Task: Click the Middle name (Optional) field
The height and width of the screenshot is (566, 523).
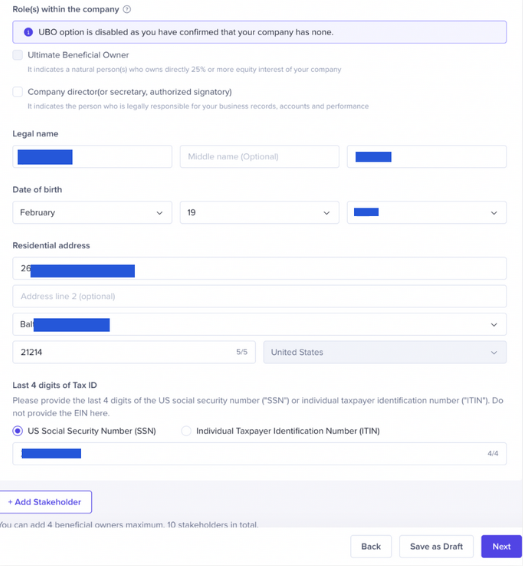Action: (260, 157)
